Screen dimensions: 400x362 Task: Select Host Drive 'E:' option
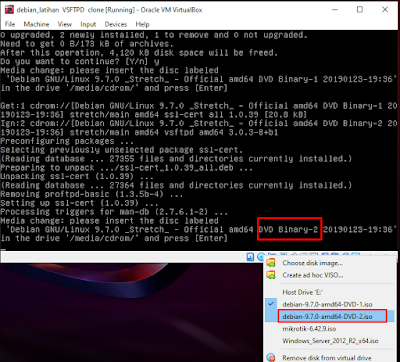[x=302, y=292]
